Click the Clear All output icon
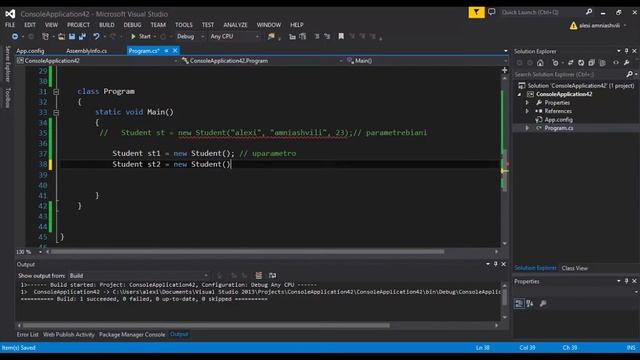 point(258,276)
